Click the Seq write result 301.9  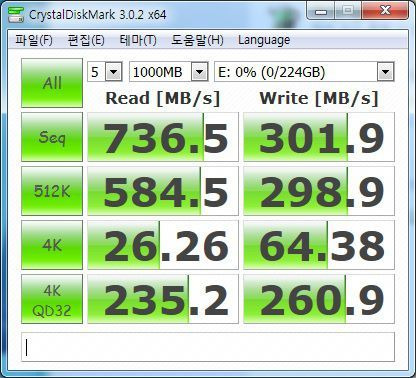point(319,137)
